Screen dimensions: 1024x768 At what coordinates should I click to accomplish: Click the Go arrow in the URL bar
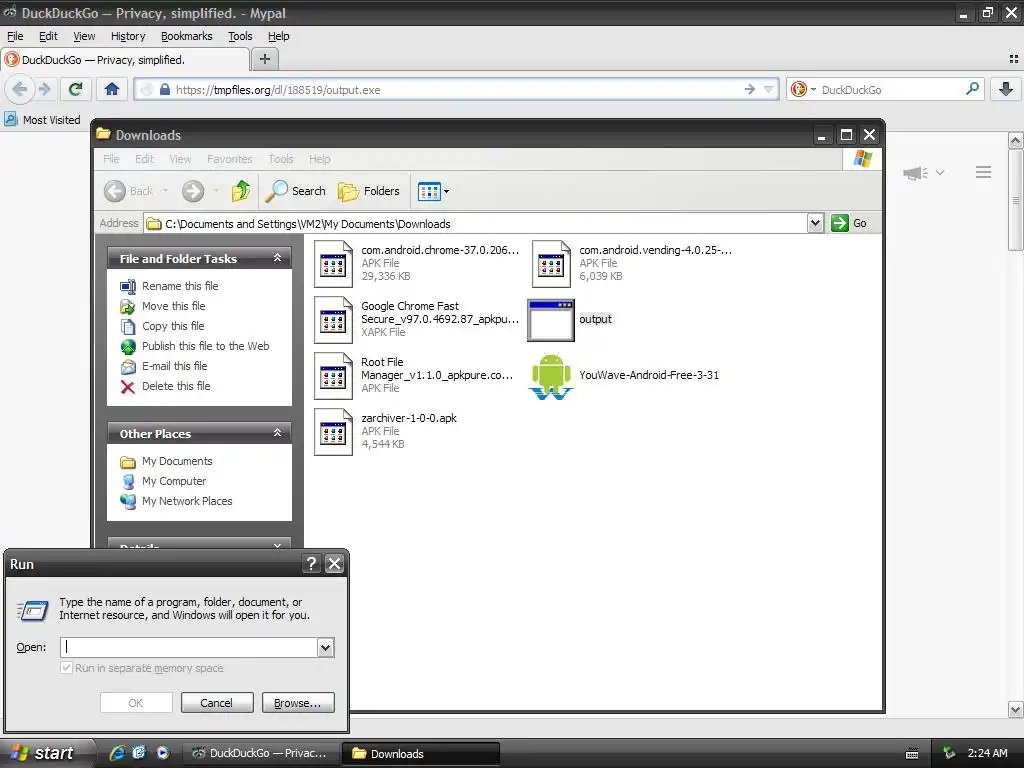point(750,89)
